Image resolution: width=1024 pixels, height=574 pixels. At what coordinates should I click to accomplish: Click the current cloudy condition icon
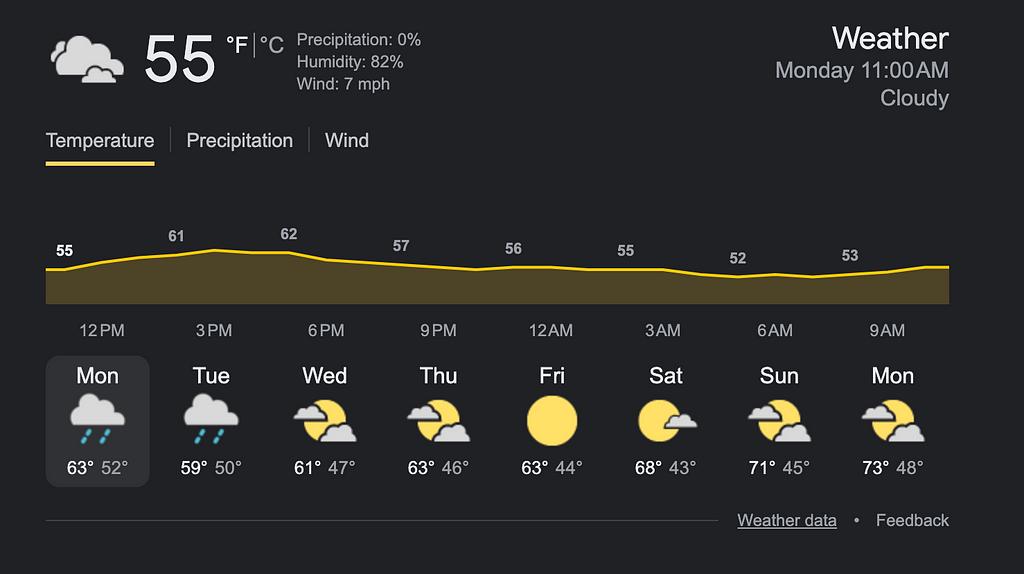pos(88,59)
